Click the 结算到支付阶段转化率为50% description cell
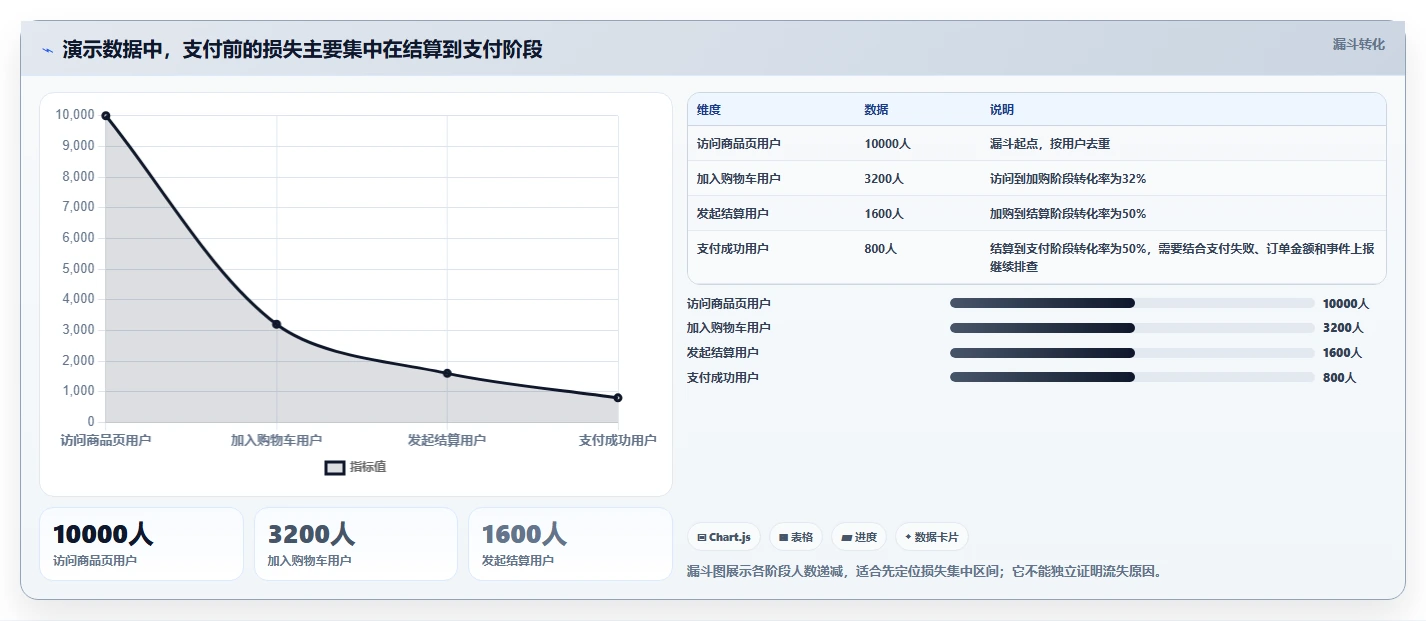 1182,258
